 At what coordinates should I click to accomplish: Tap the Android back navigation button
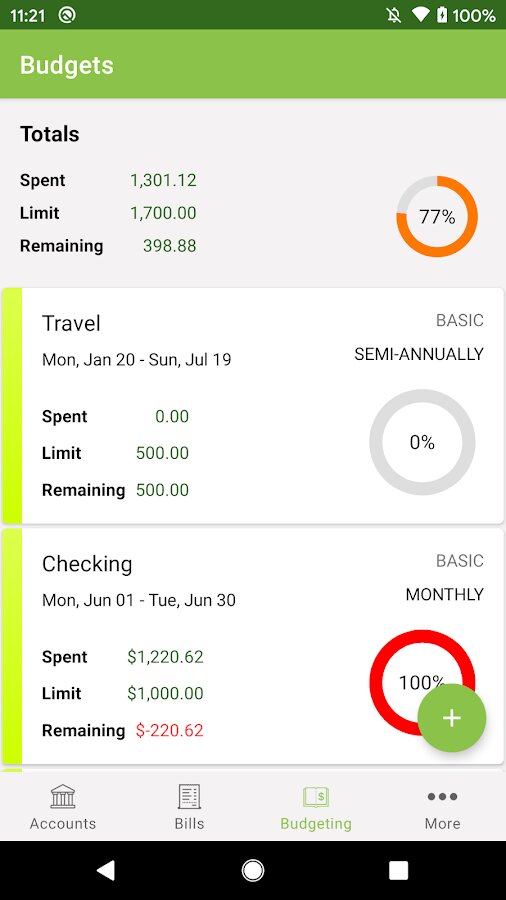tap(105, 870)
